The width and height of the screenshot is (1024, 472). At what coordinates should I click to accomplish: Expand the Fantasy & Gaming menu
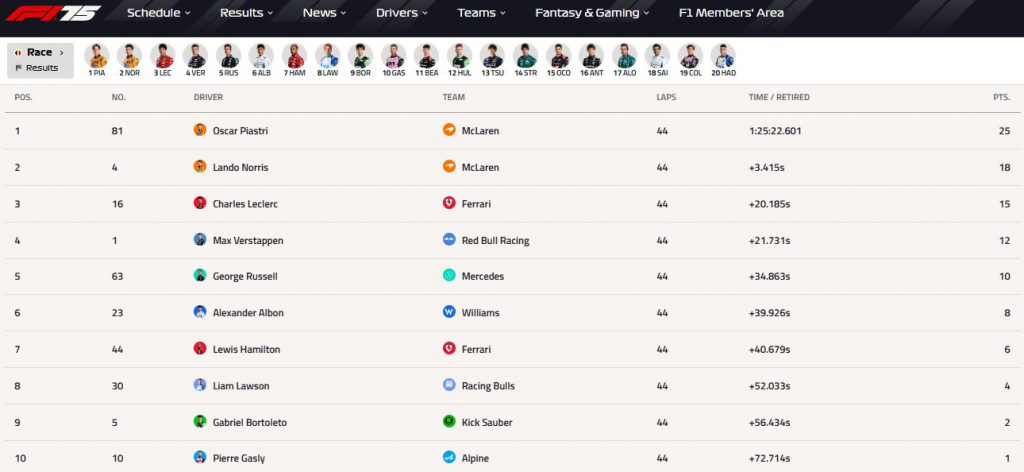point(592,12)
